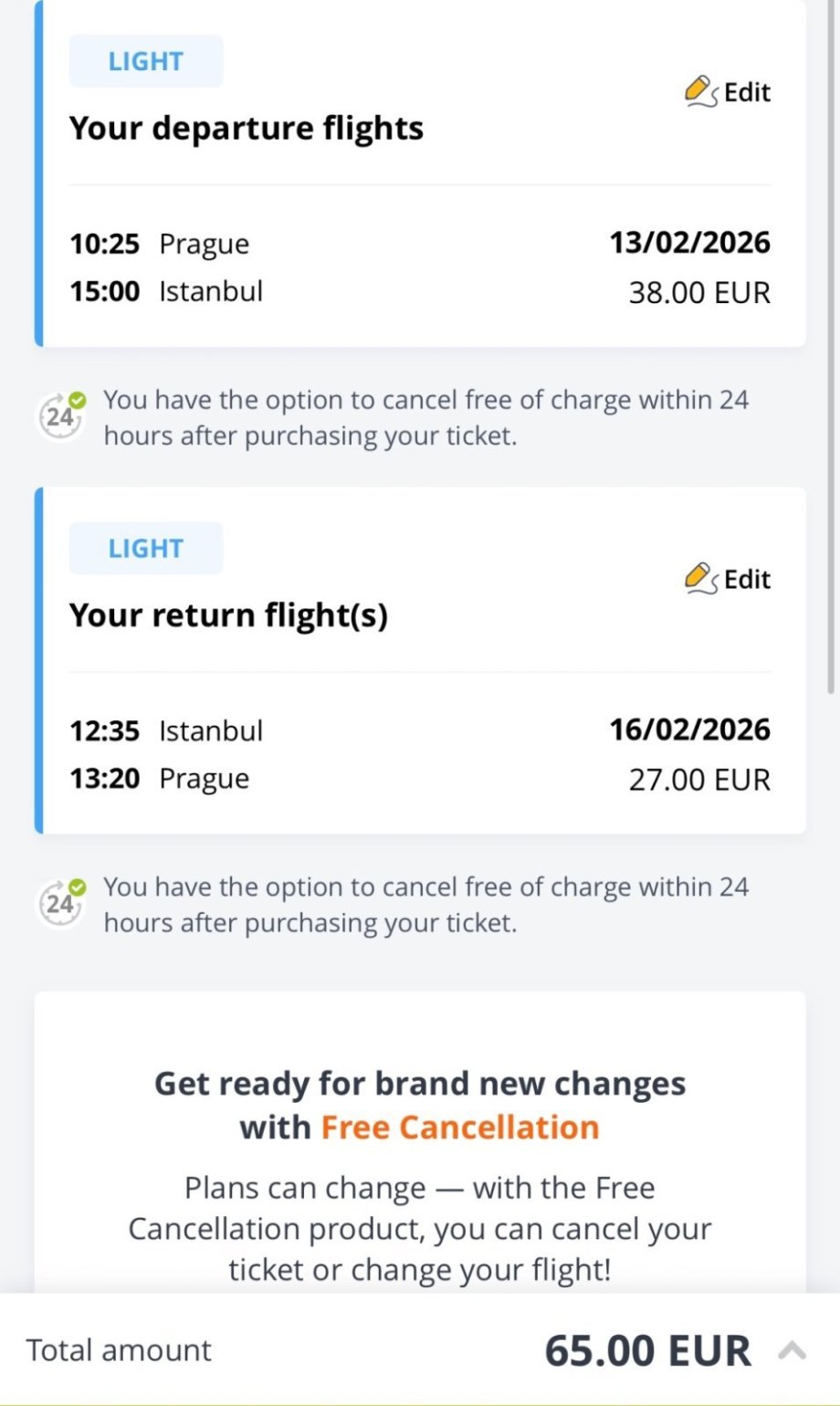Tap the 10:25 Prague departure row
Screen dimensions: 840x1406
[160, 244]
